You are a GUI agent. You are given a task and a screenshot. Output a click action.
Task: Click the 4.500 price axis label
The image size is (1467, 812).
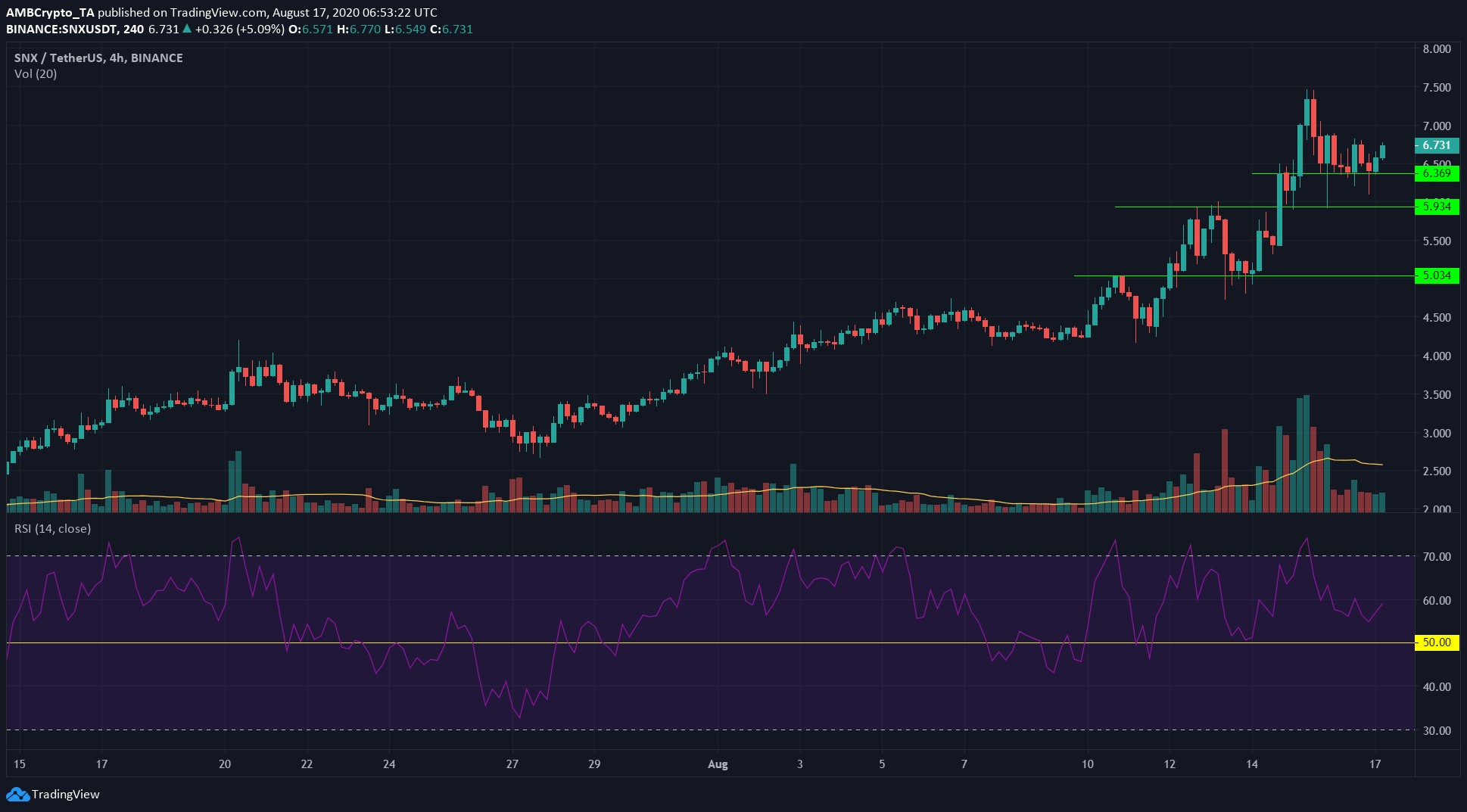coord(1437,318)
